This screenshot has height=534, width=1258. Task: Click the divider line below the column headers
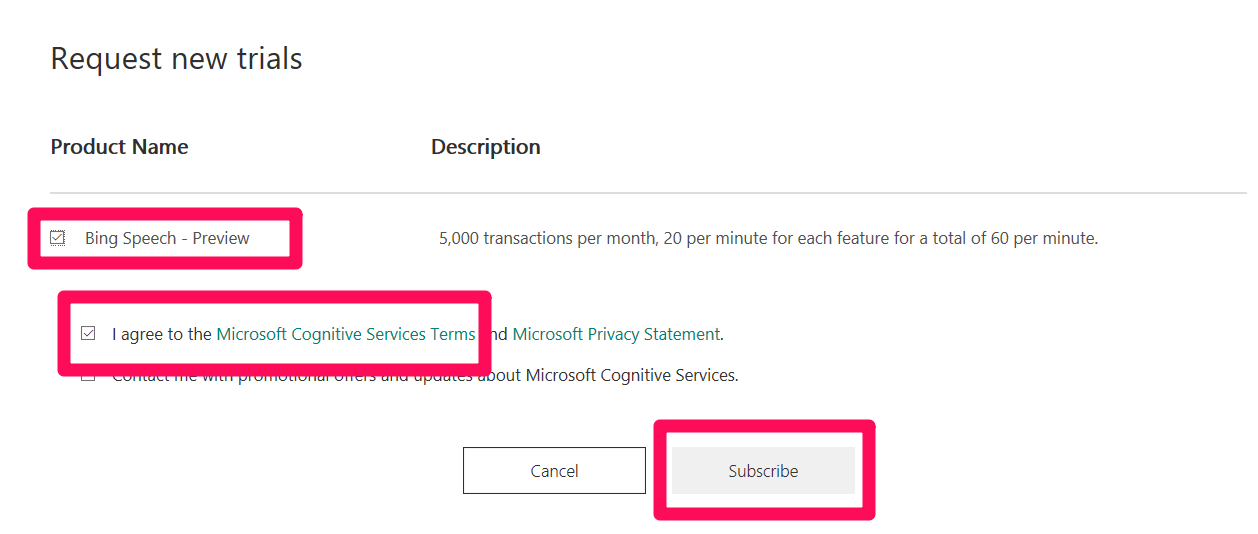pyautogui.click(x=648, y=192)
